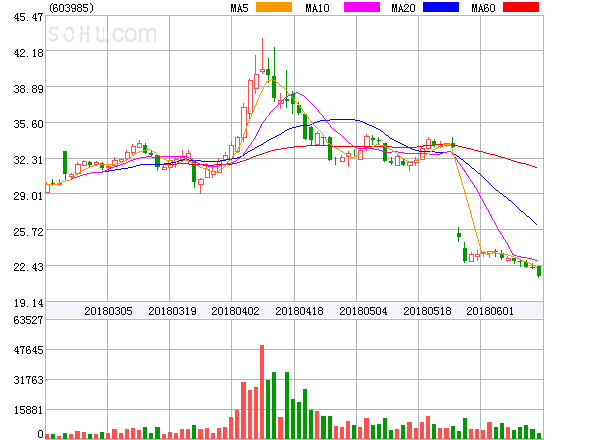Click the 38.89 price axis label
The image size is (600, 440).
pos(28,89)
